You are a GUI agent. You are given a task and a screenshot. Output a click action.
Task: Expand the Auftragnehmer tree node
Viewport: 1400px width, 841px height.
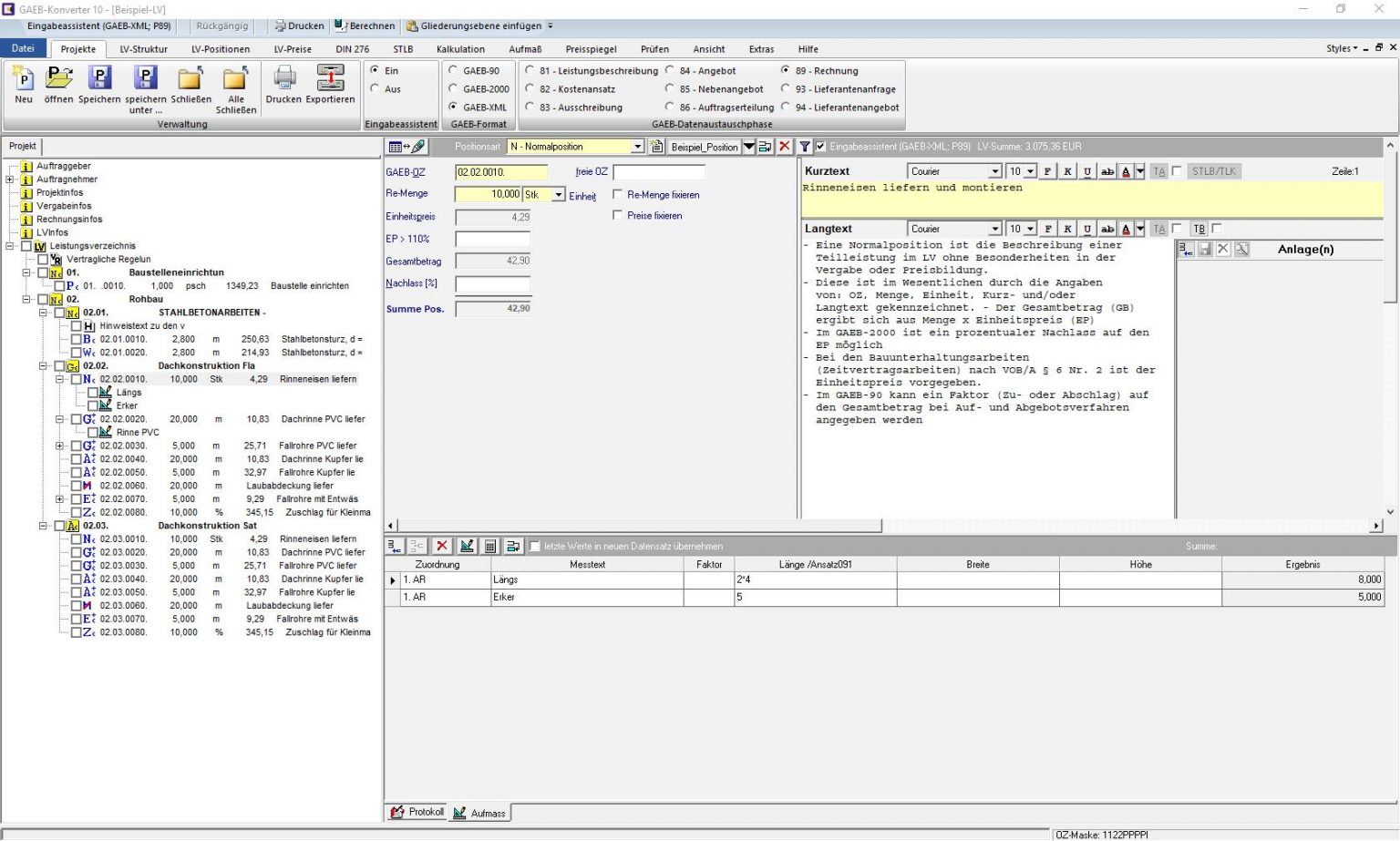(10, 179)
